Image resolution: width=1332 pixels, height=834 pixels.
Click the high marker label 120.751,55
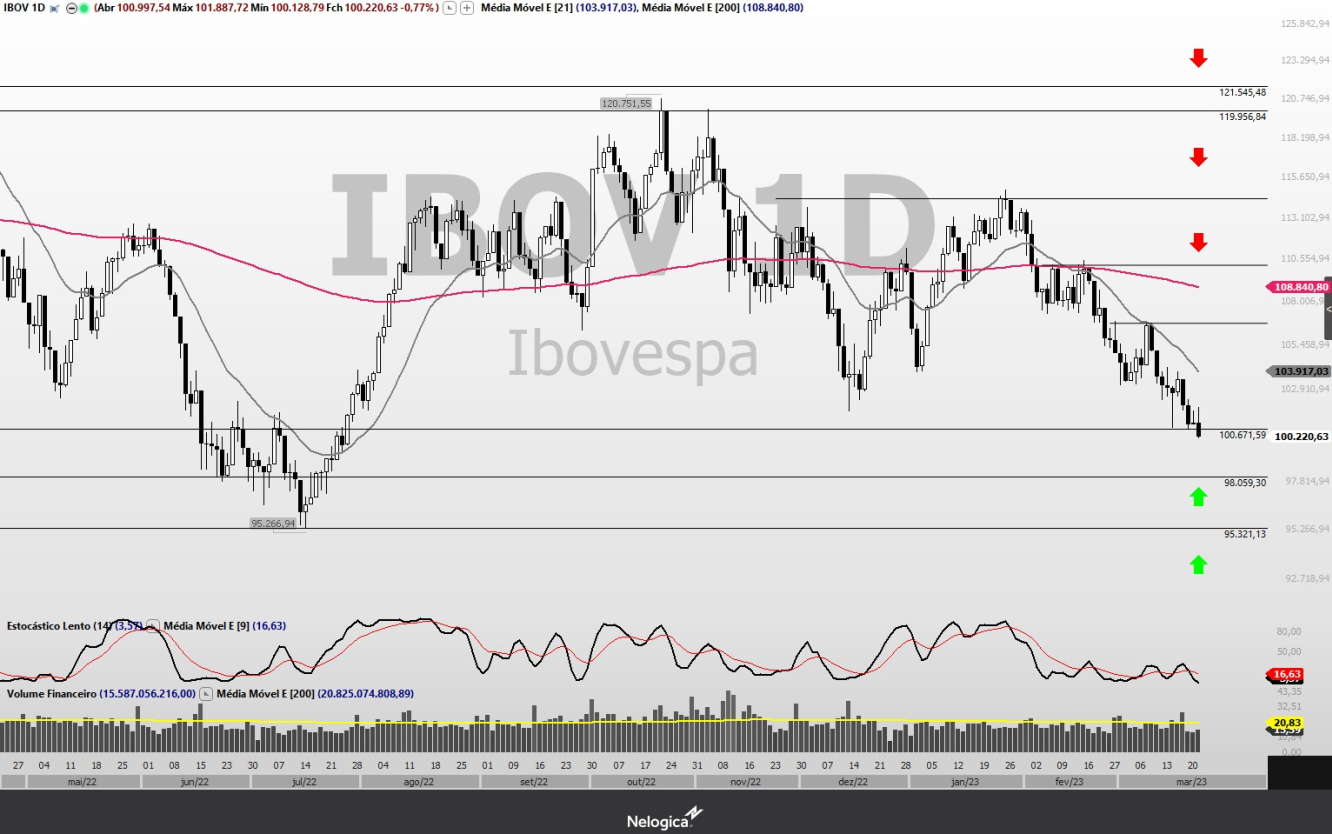(x=626, y=103)
